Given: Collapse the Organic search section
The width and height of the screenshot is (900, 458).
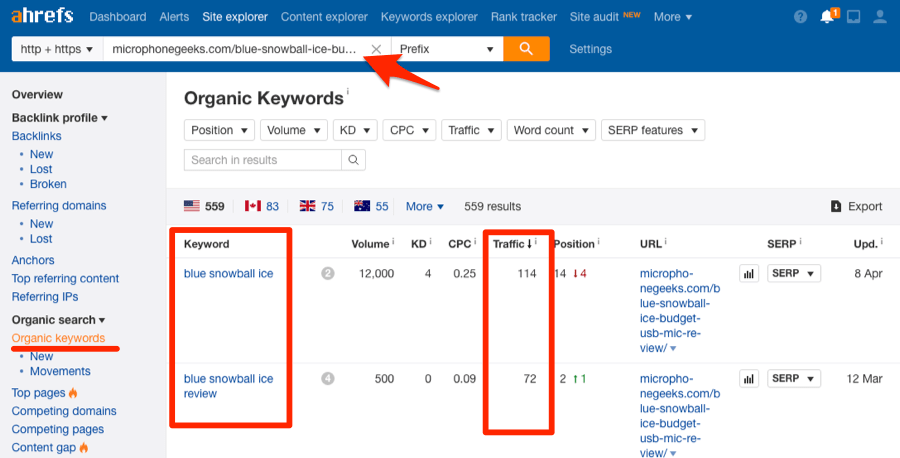Looking at the screenshot, I should coord(59,320).
